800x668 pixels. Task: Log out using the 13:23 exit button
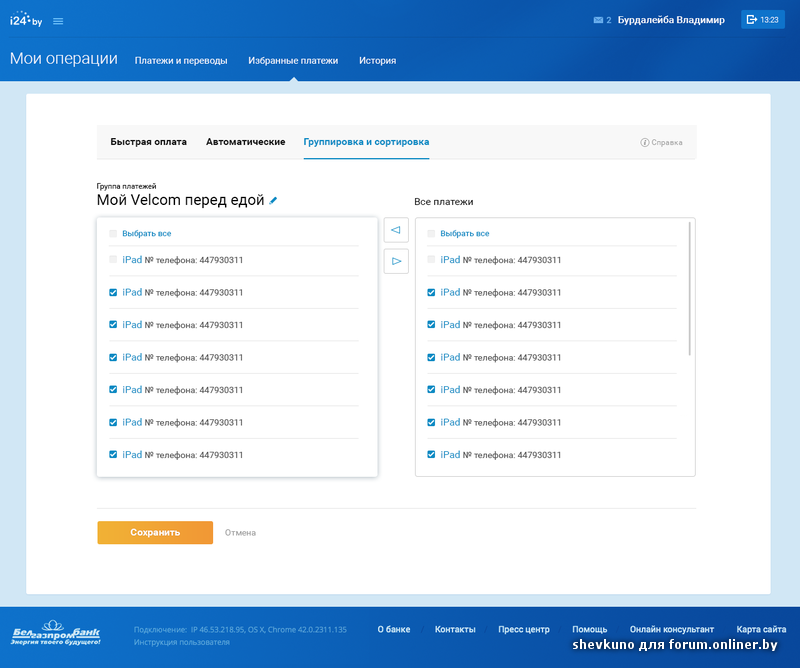[x=763, y=20]
